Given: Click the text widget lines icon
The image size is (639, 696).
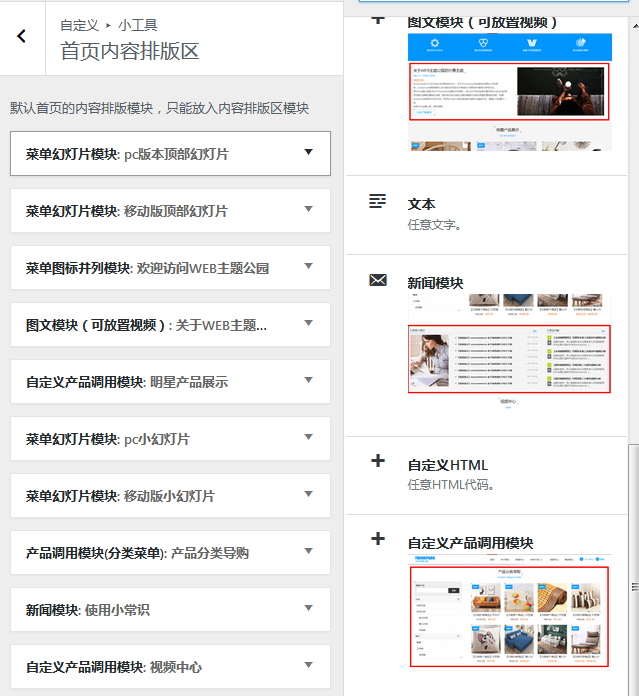Looking at the screenshot, I should click(x=378, y=201).
